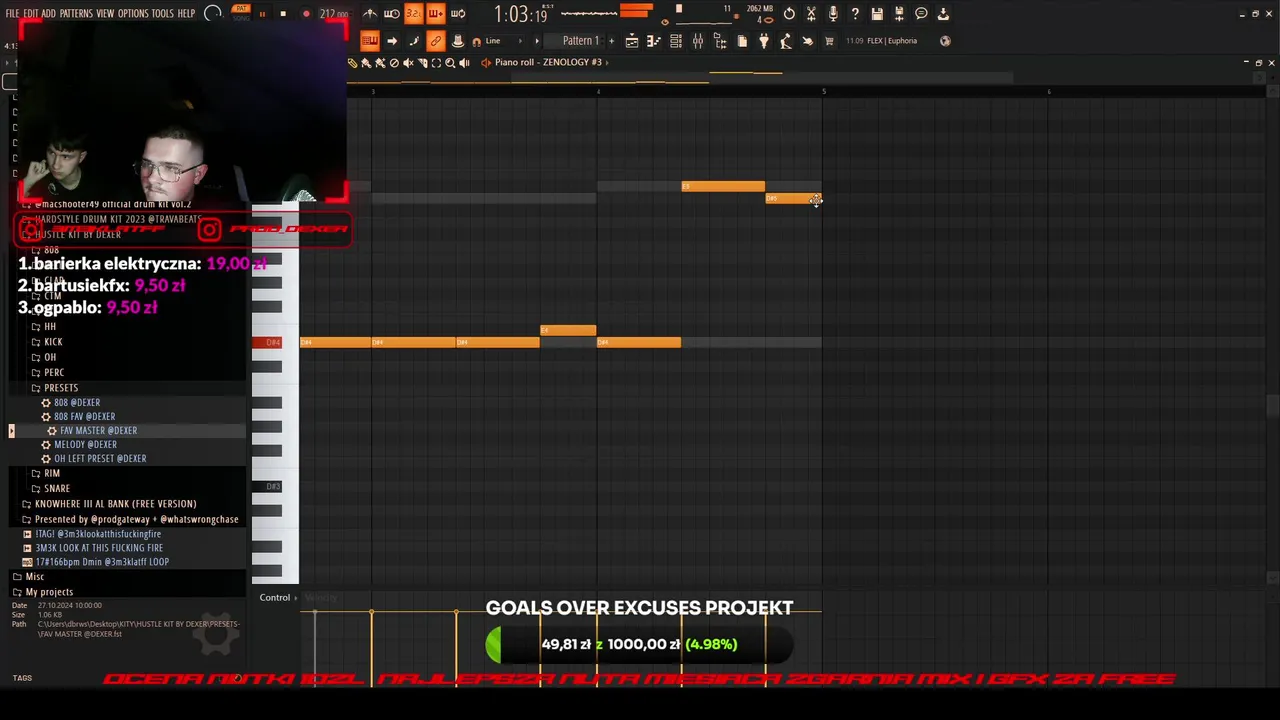Screen dimensions: 1280x720
Task: Open Piano roll ZENOLOGY #3 target dropdown
Action: [x=548, y=62]
